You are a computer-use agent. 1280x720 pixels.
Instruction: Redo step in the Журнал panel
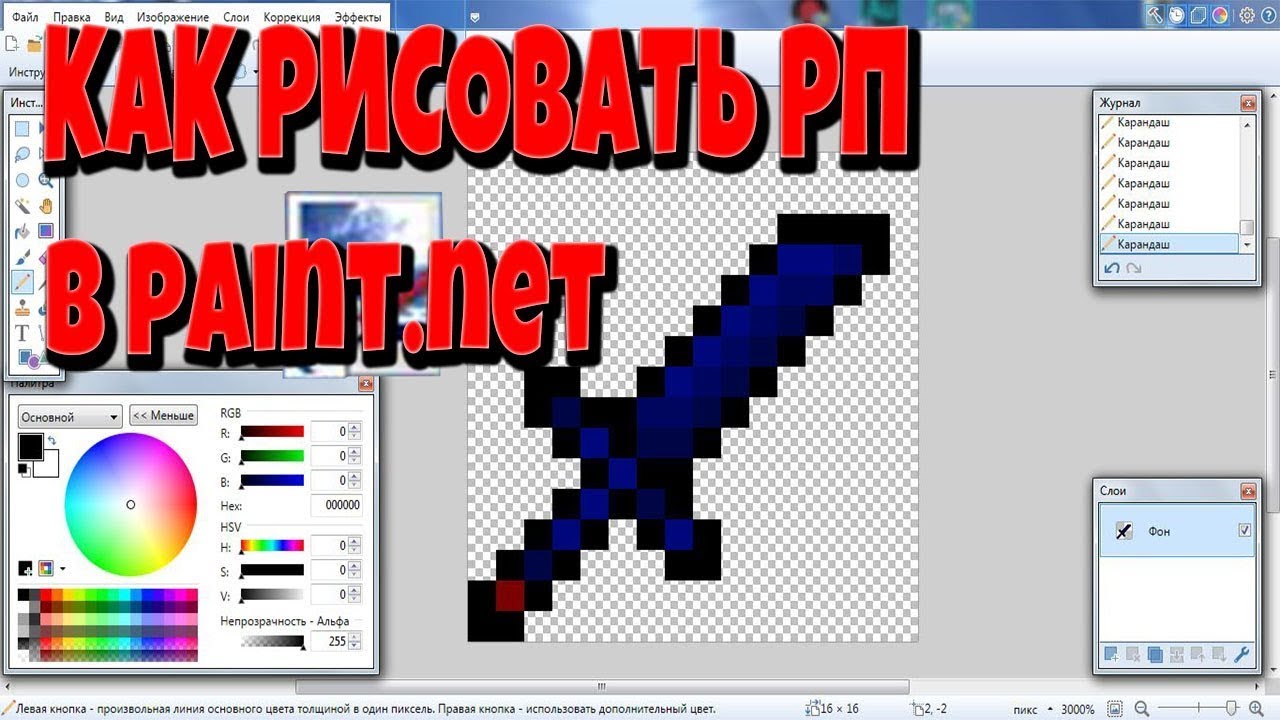click(x=1133, y=268)
